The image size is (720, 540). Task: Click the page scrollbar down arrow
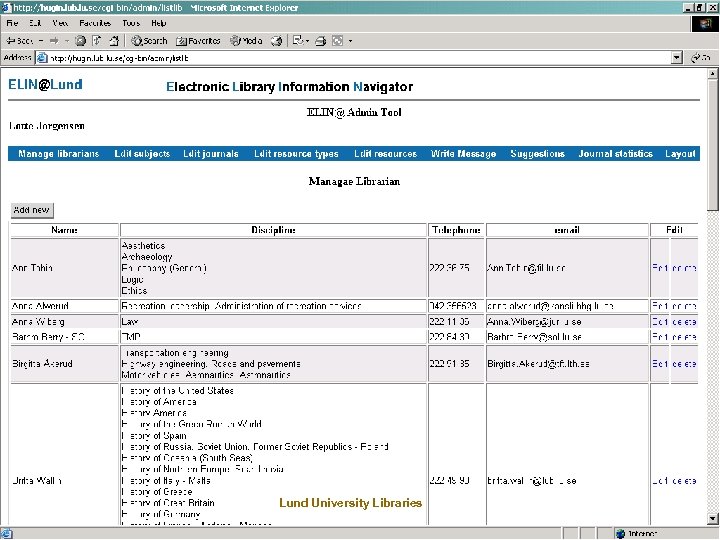click(713, 519)
